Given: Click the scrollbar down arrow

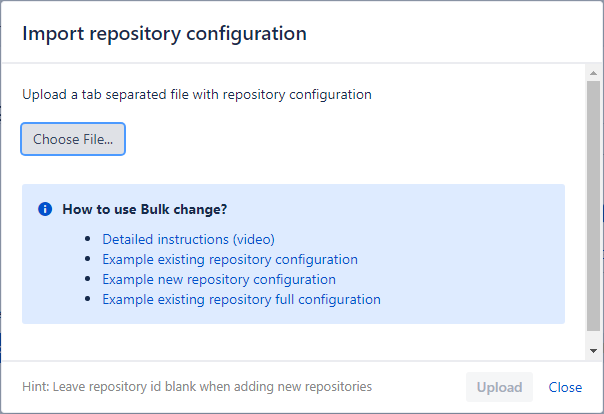Looking at the screenshot, I should tap(594, 351).
